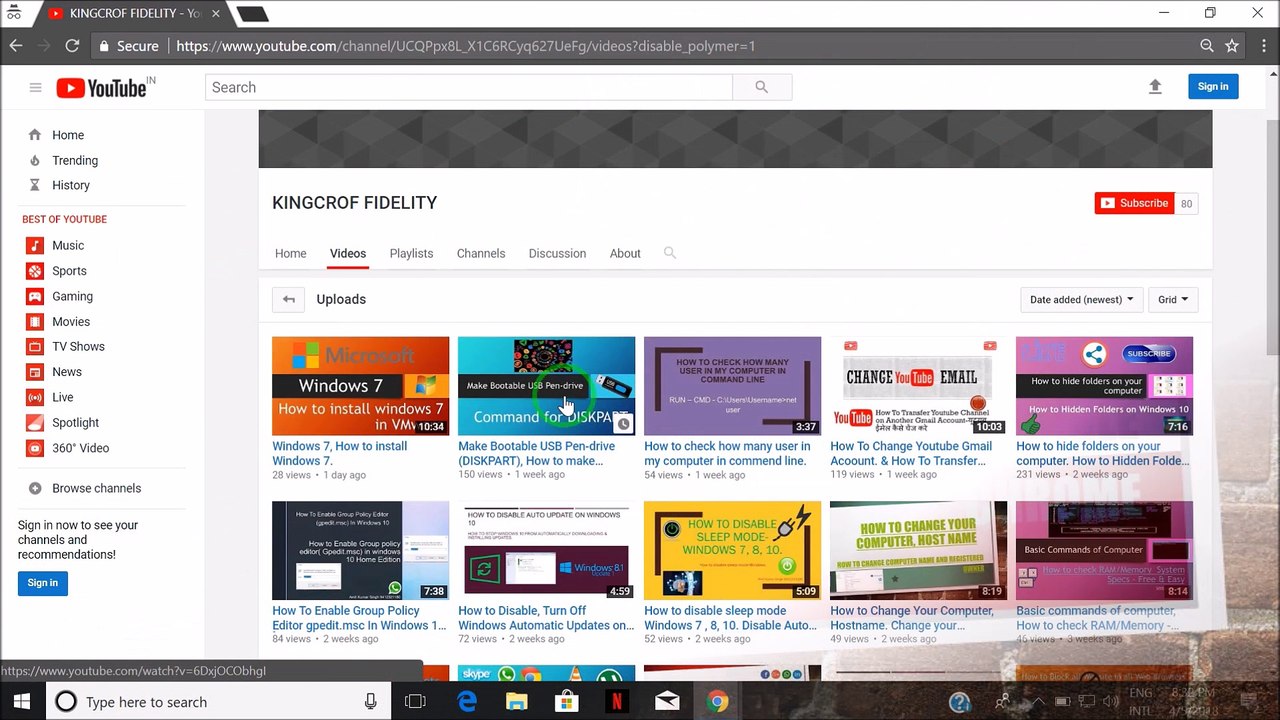Click the Windows taskbar search box
Image resolution: width=1280 pixels, height=720 pixels.
pos(217,702)
